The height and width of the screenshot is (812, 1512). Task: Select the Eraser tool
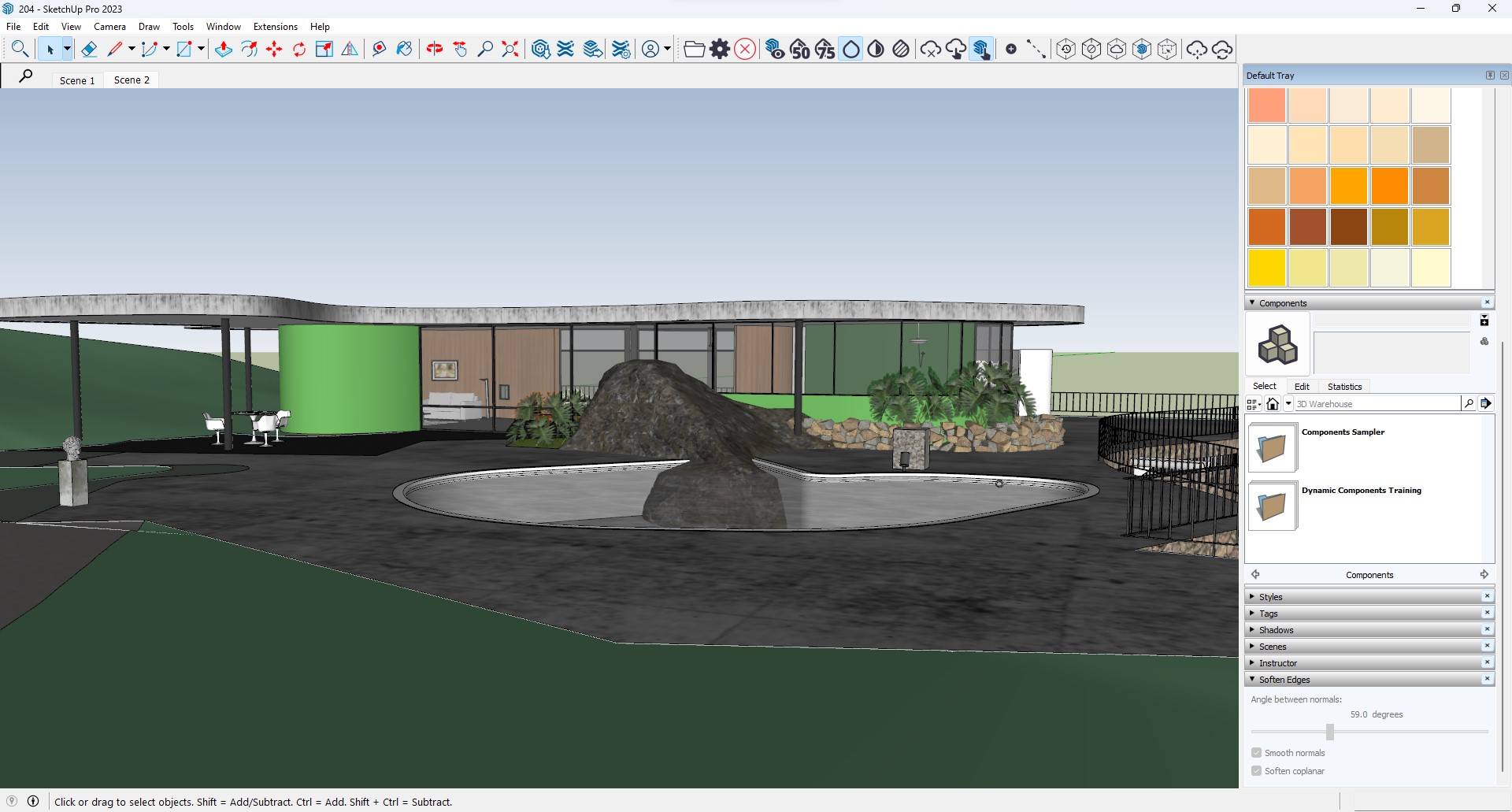point(89,48)
